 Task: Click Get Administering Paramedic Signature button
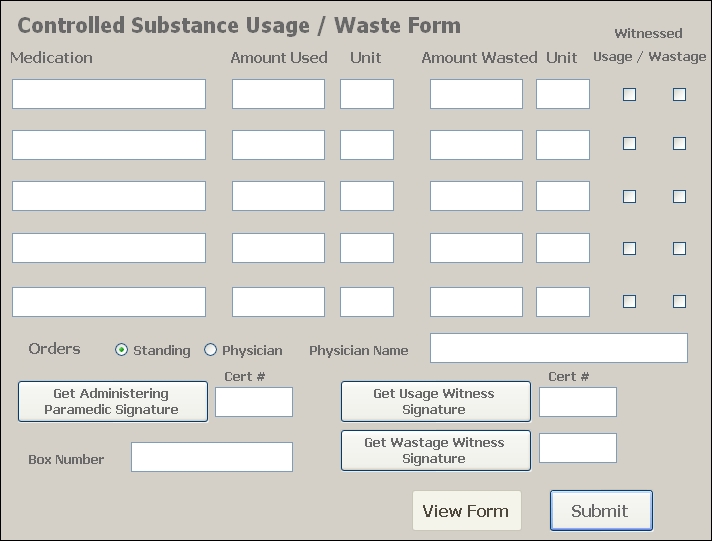point(112,402)
